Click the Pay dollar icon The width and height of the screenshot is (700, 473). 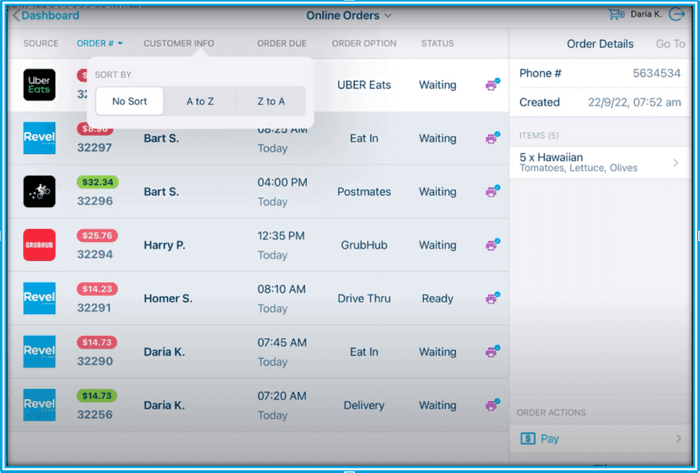[x=528, y=439]
